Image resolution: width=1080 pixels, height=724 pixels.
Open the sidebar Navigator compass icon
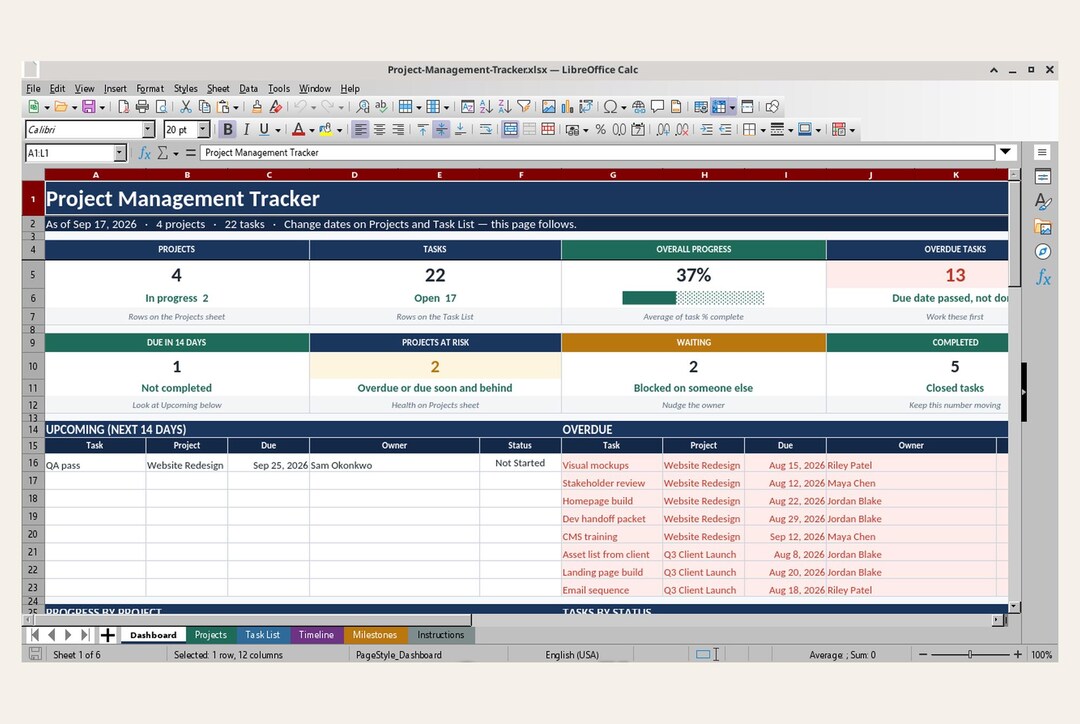(x=1043, y=251)
